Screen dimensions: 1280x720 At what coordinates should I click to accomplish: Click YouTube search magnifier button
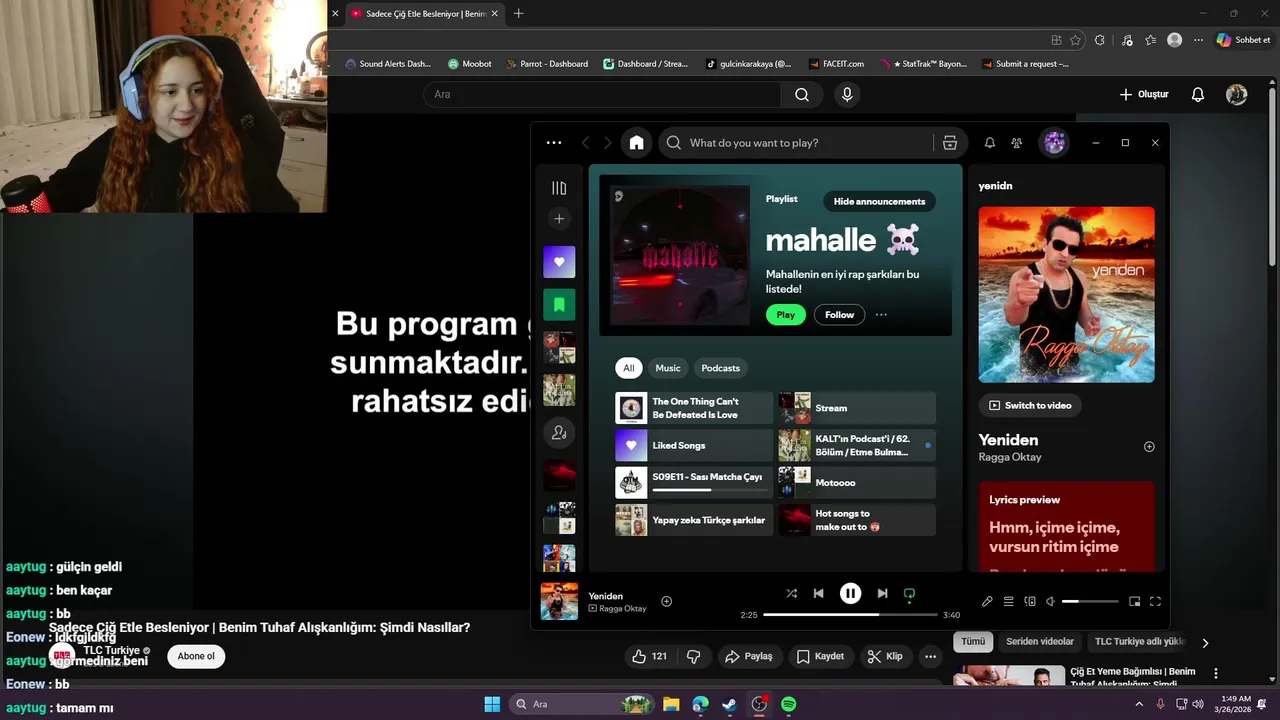[x=802, y=94]
